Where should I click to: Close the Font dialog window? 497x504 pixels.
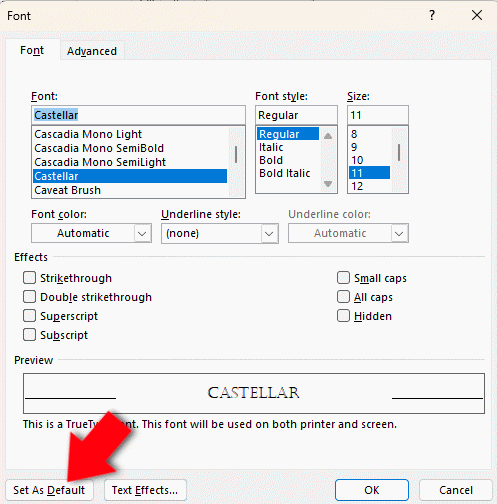coord(477,15)
